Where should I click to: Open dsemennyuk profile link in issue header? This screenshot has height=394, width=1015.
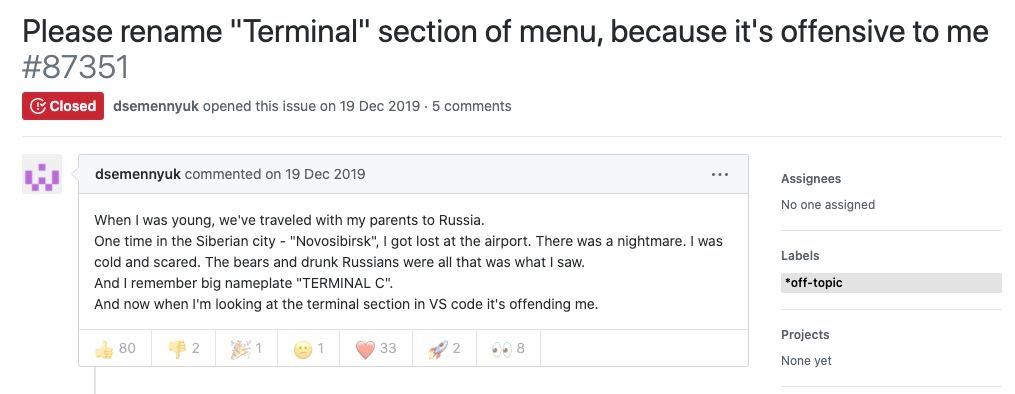[x=156, y=106]
